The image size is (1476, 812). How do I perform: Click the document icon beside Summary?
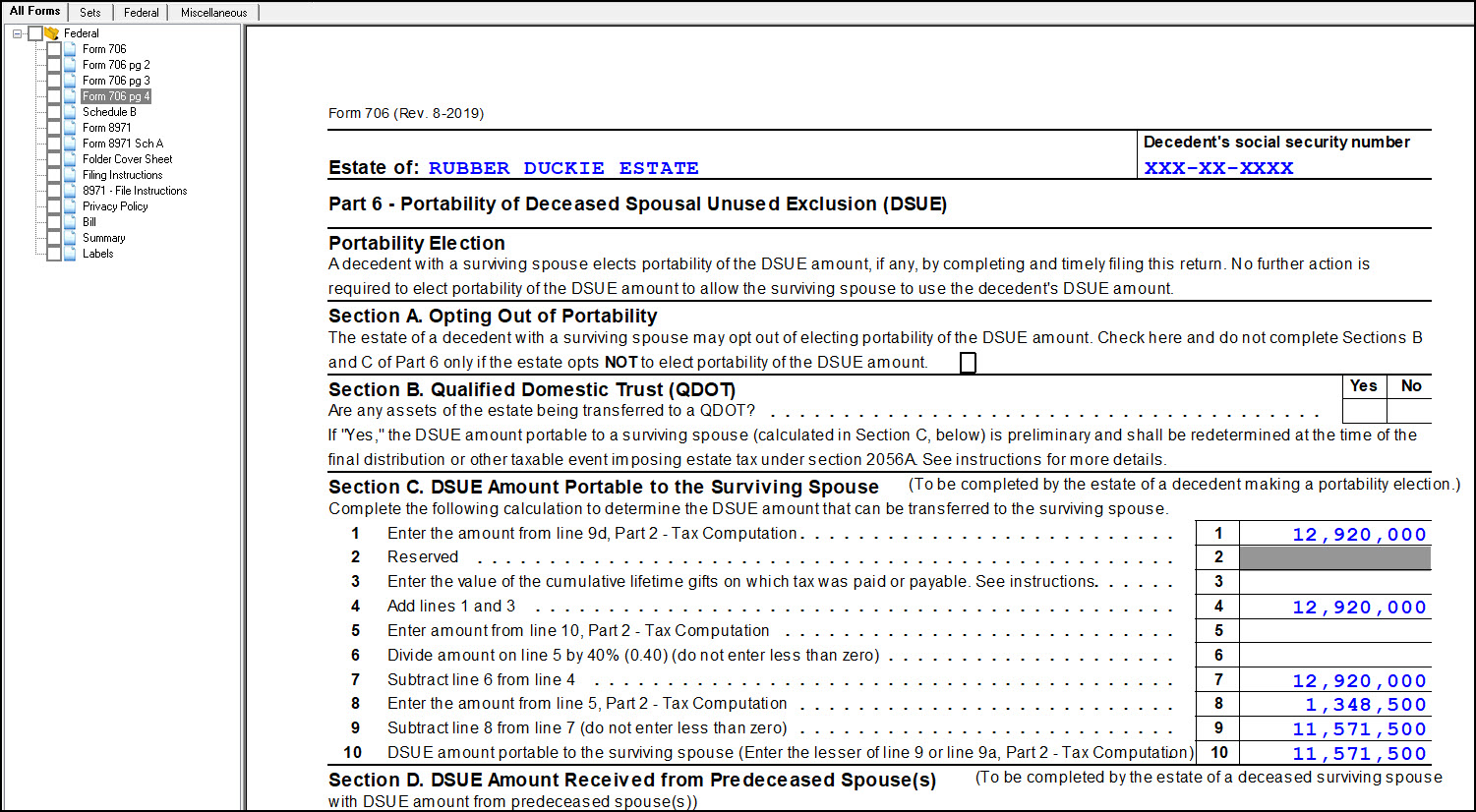click(70, 238)
